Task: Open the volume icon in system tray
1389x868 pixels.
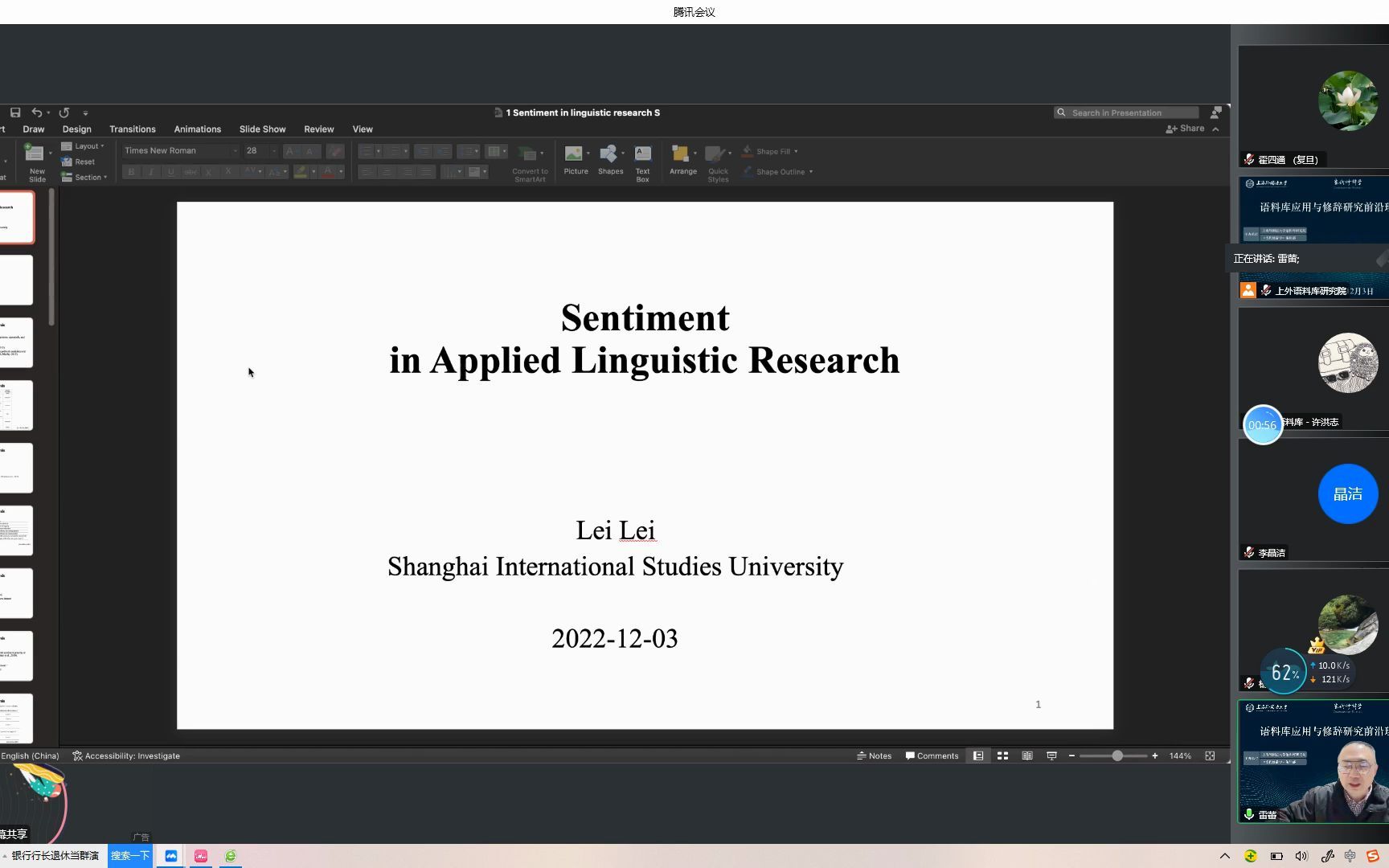Action: click(1301, 856)
